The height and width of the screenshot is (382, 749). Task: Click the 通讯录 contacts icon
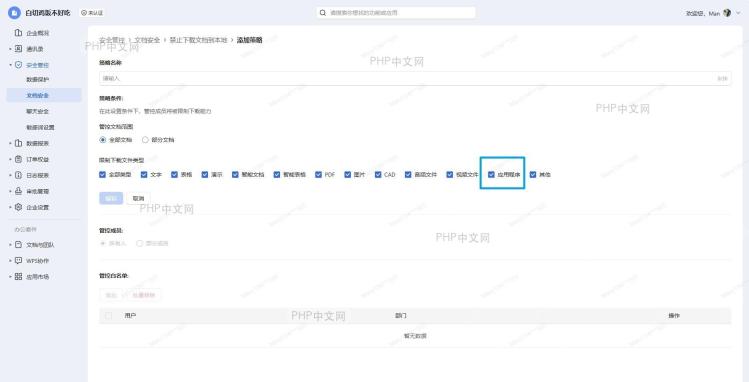(x=18, y=49)
